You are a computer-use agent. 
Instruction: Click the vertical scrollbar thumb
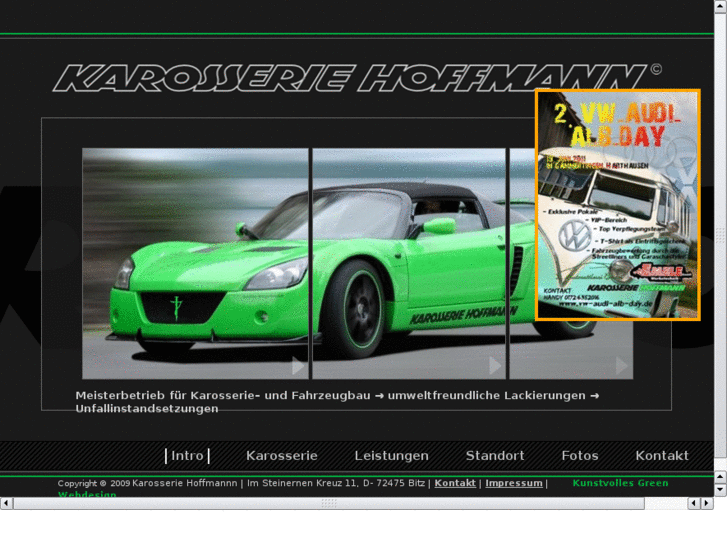coord(721,235)
